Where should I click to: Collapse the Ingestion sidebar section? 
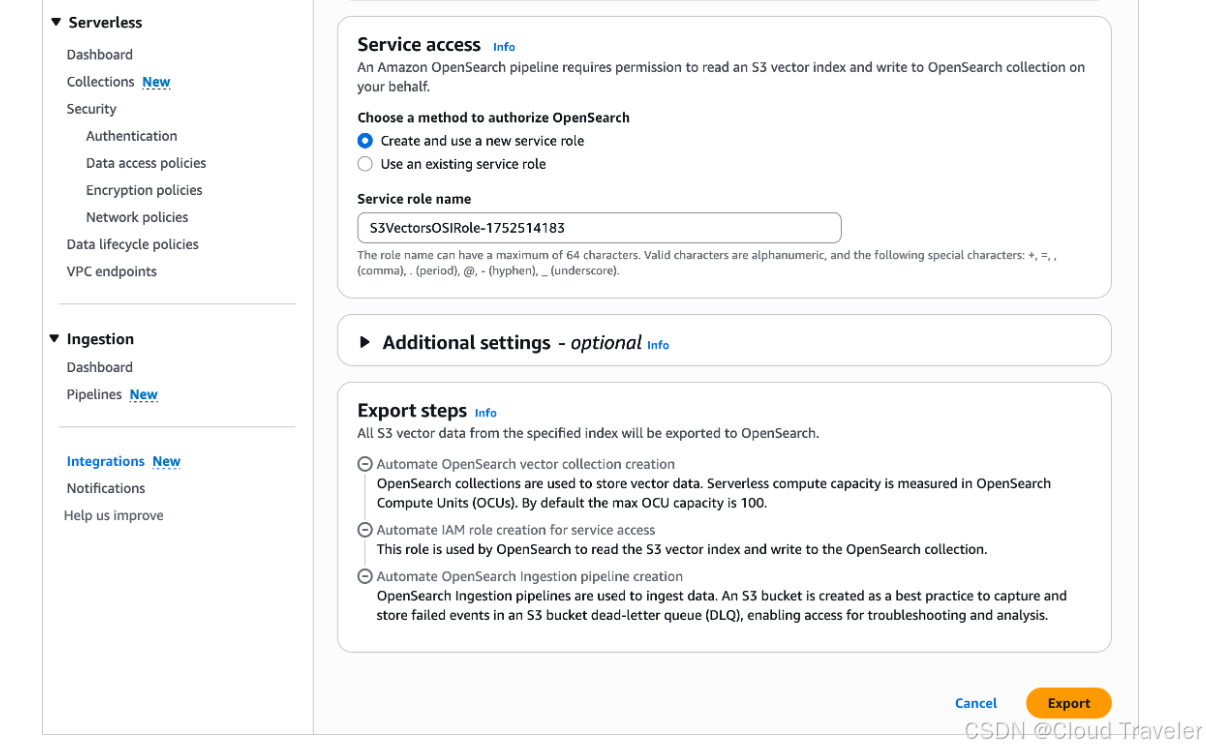pos(55,339)
